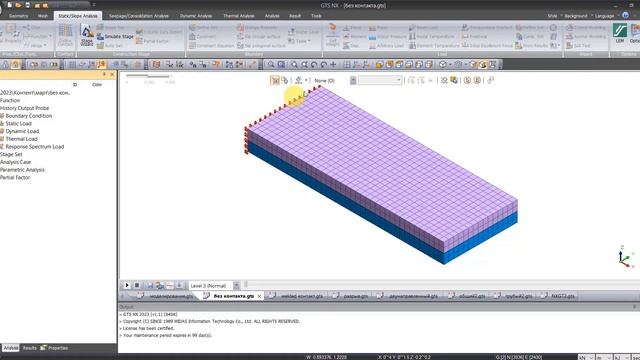
Task: Click the None (O) selection label
Action: point(324,81)
